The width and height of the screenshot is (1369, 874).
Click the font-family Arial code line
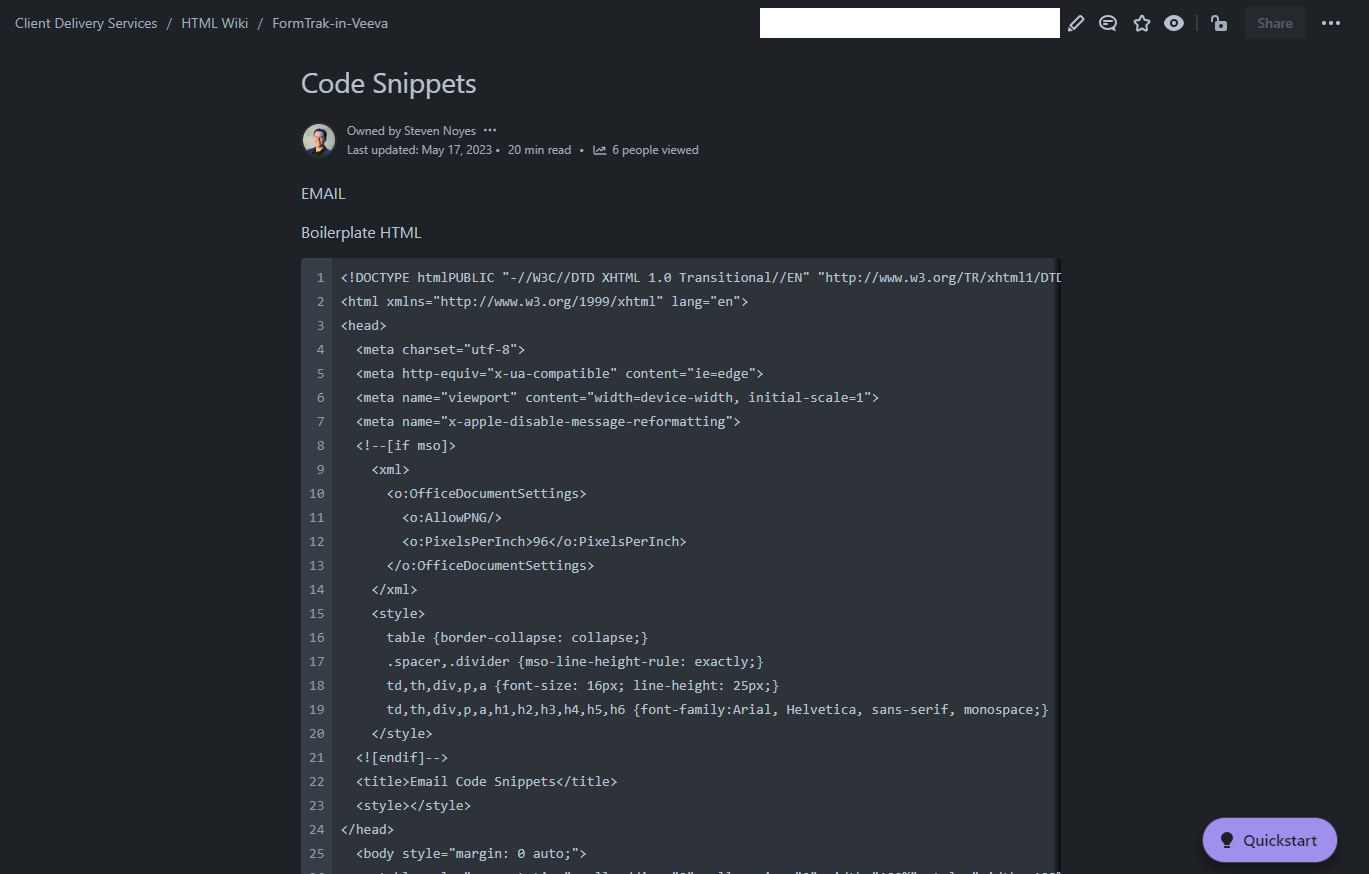(718, 709)
